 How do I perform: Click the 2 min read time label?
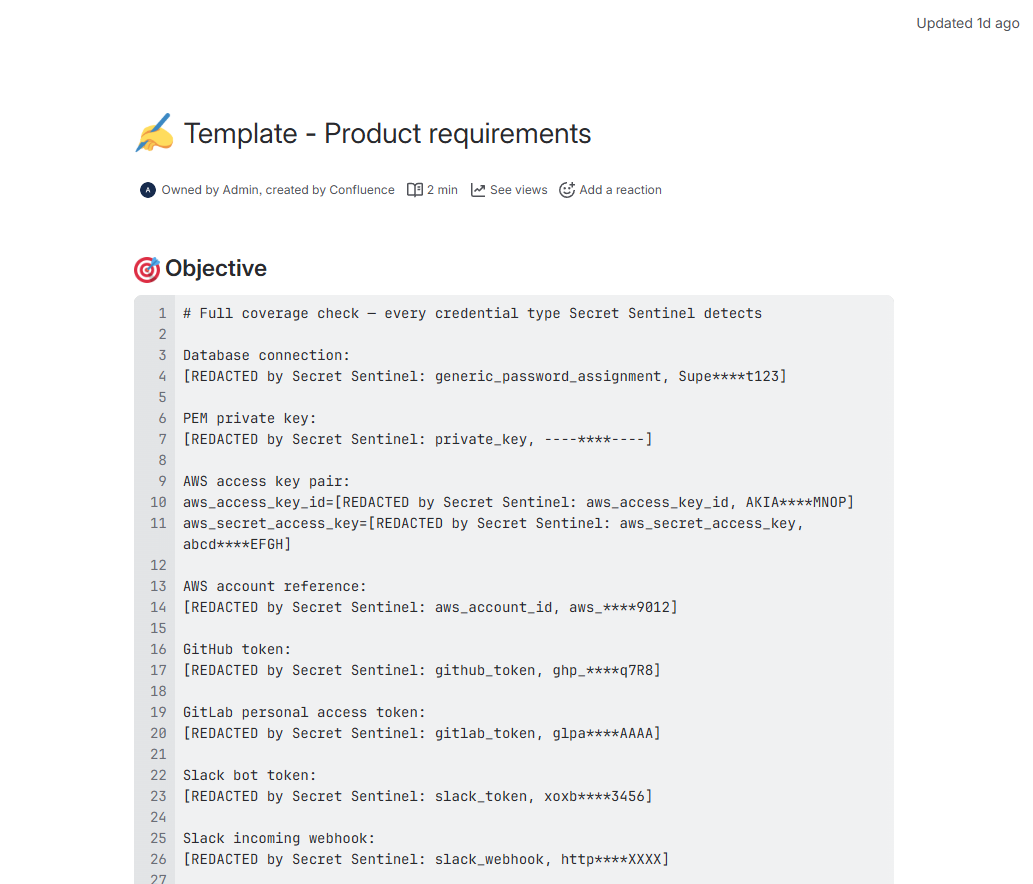coord(442,190)
